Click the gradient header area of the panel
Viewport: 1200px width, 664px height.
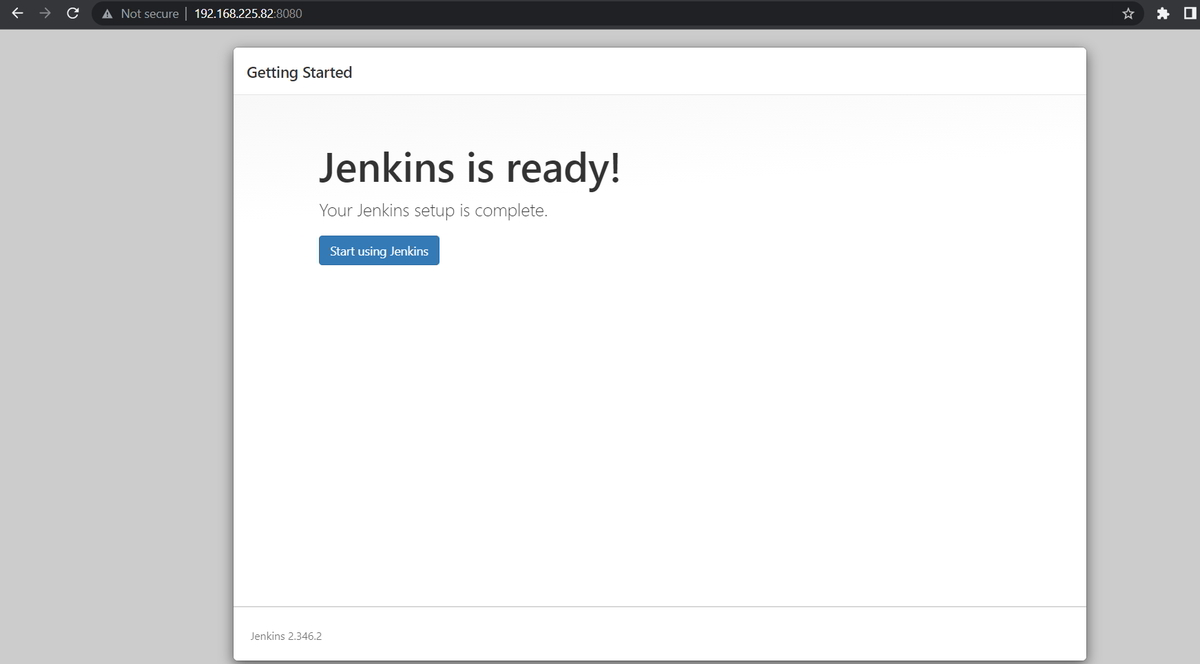660,110
